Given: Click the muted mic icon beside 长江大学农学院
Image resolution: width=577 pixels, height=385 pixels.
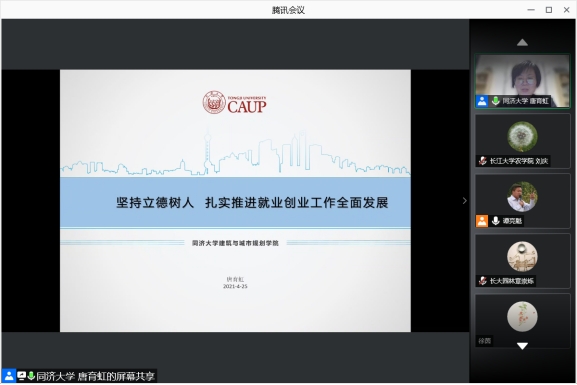Looking at the screenshot, I should (x=483, y=161).
